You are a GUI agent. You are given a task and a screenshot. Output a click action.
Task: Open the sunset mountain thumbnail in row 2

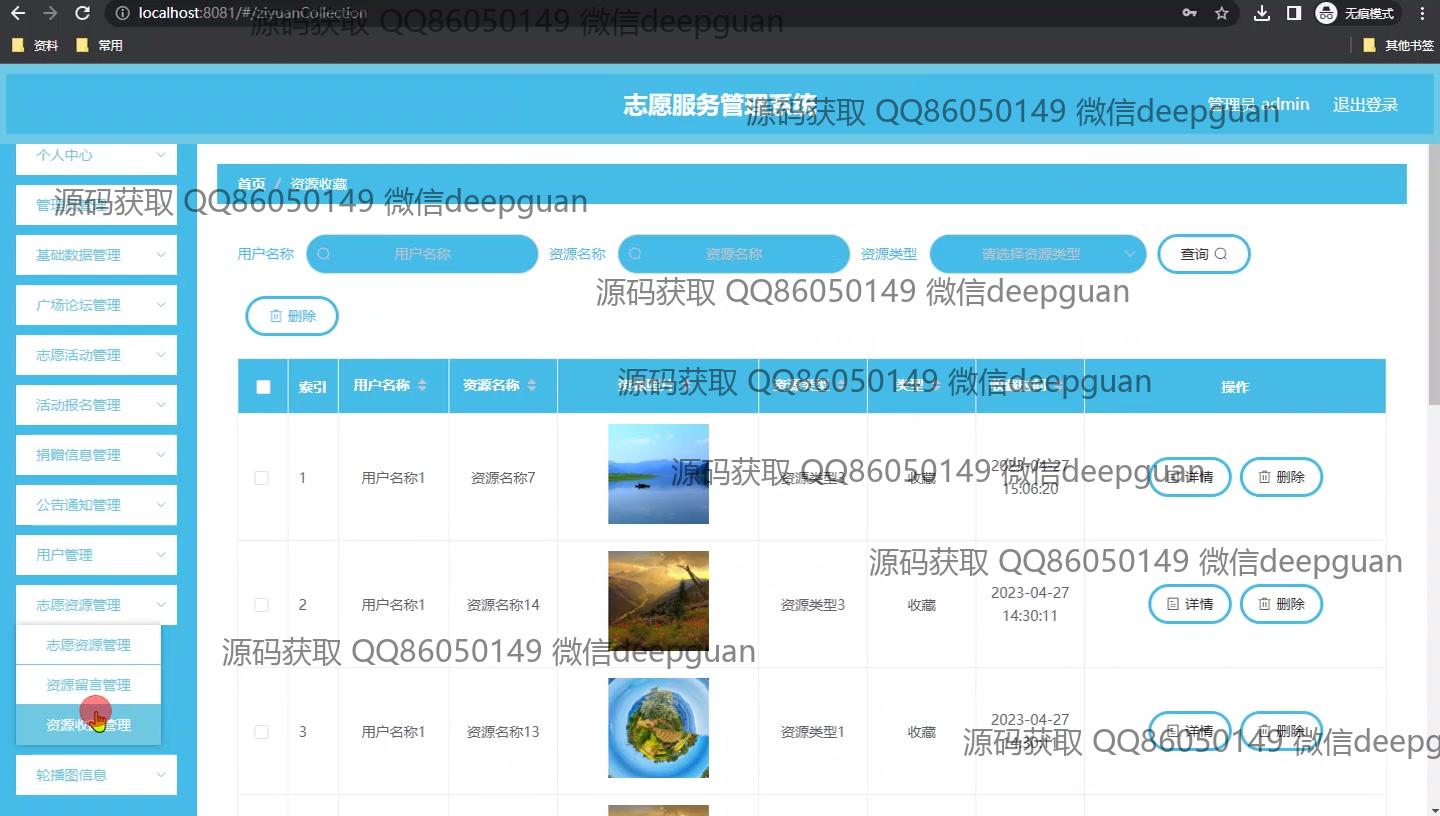[x=658, y=601]
